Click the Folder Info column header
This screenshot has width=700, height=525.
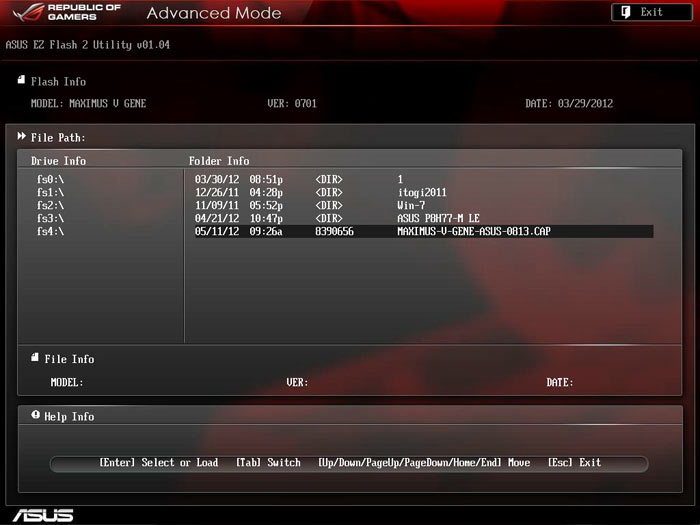point(219,161)
